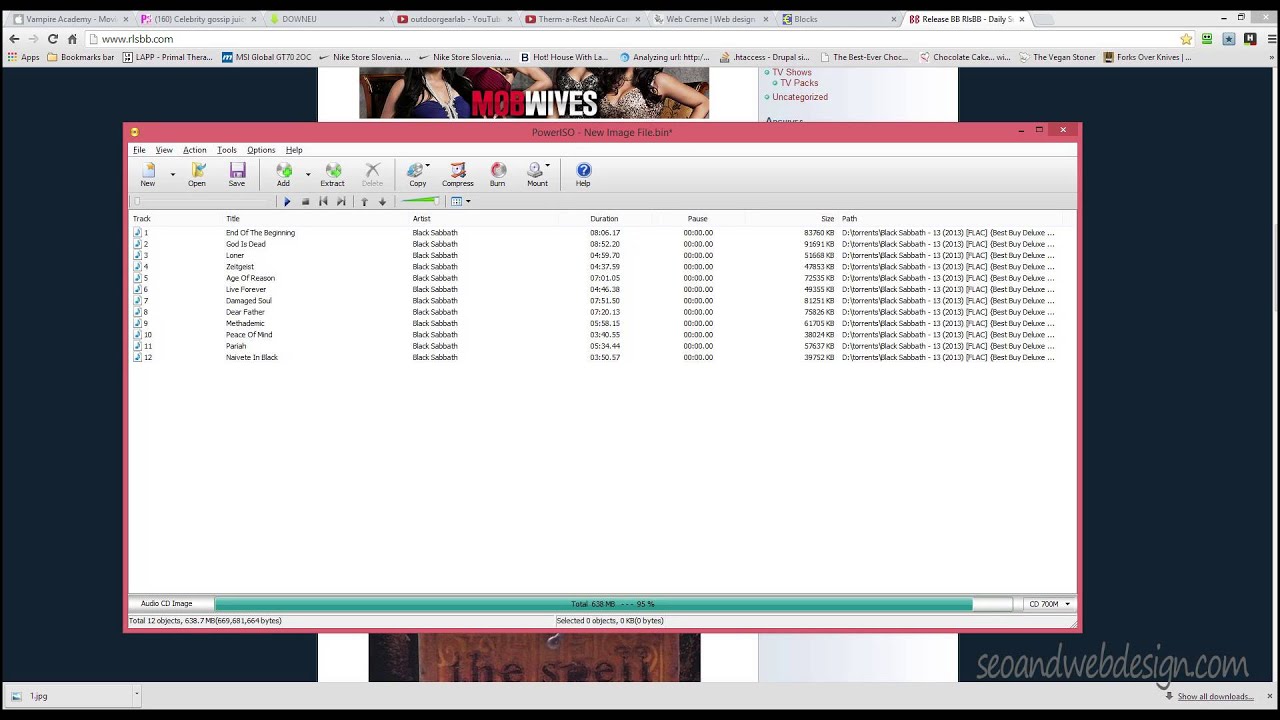Extract files with the Extract icon
The width and height of the screenshot is (1280, 720).
(x=333, y=175)
